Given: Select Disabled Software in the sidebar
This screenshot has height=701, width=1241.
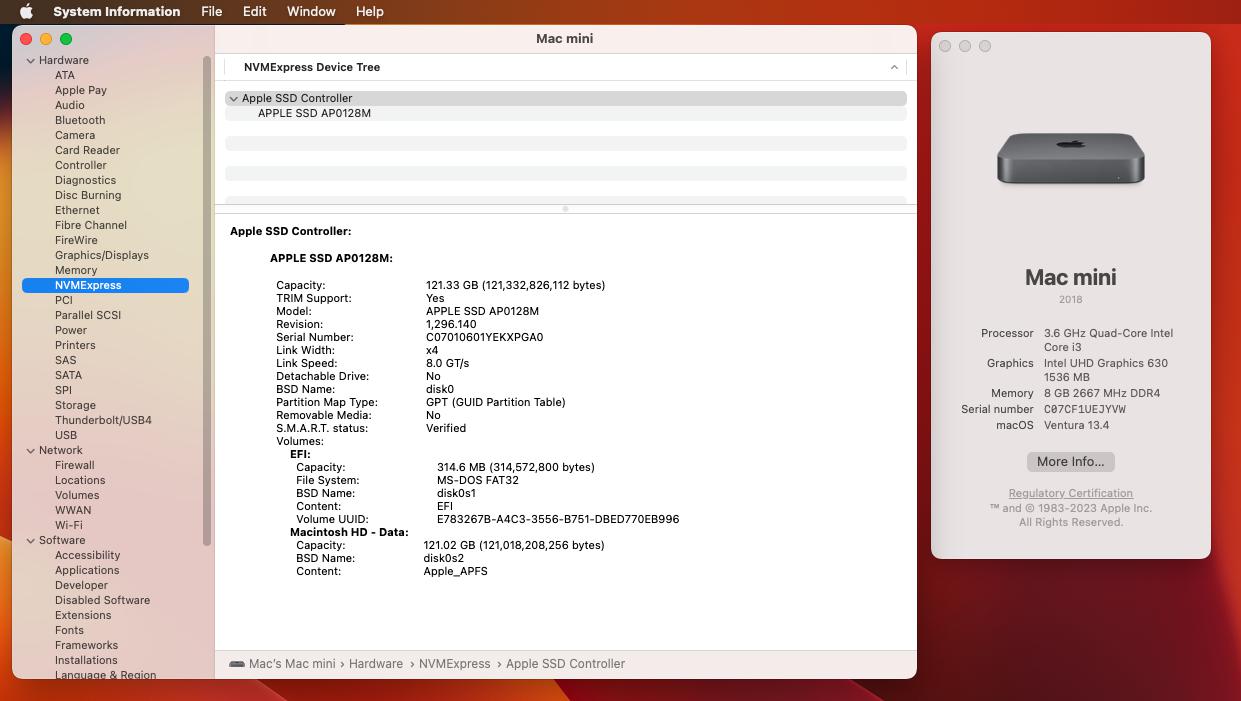Looking at the screenshot, I should coord(103,600).
